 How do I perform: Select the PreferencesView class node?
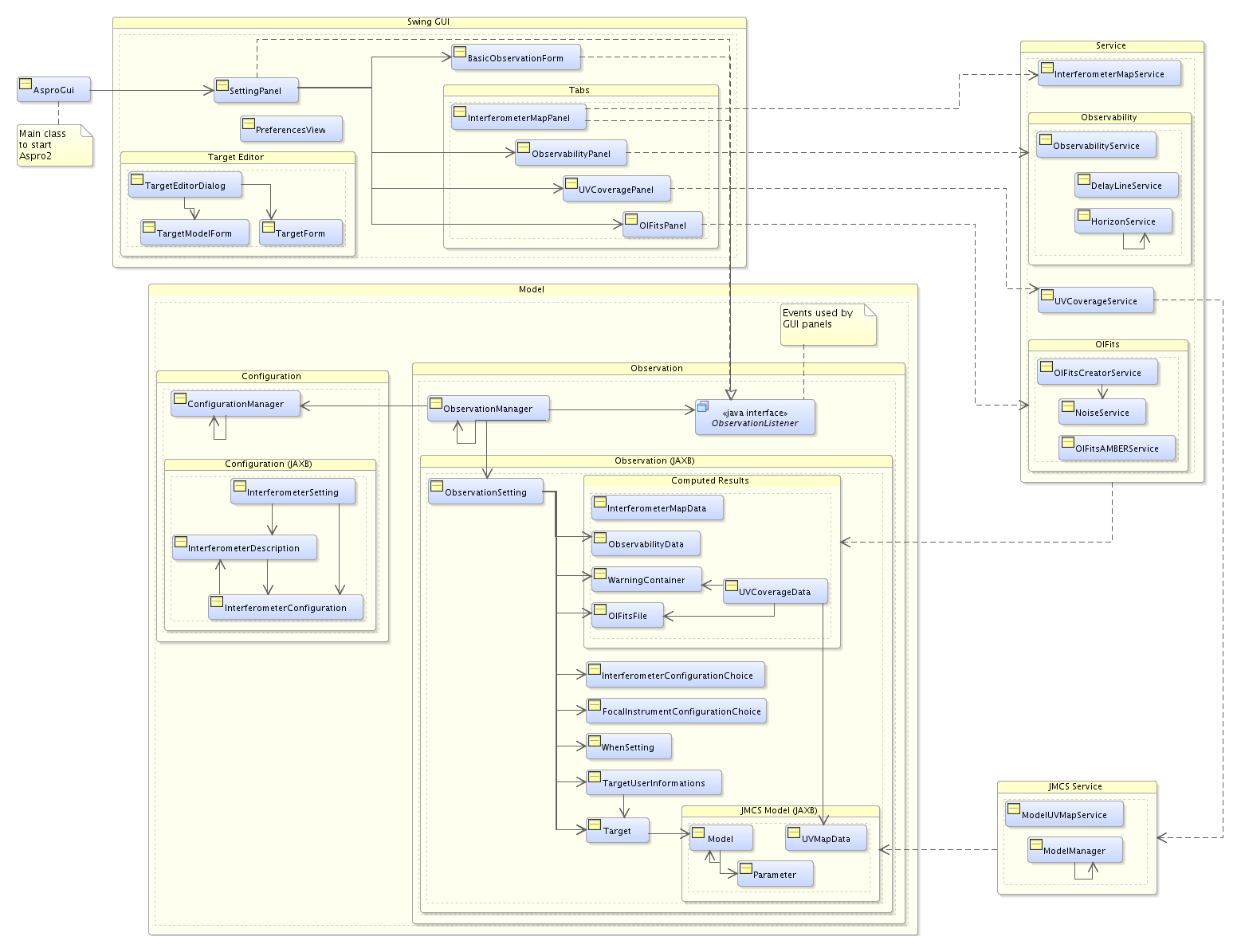point(291,129)
